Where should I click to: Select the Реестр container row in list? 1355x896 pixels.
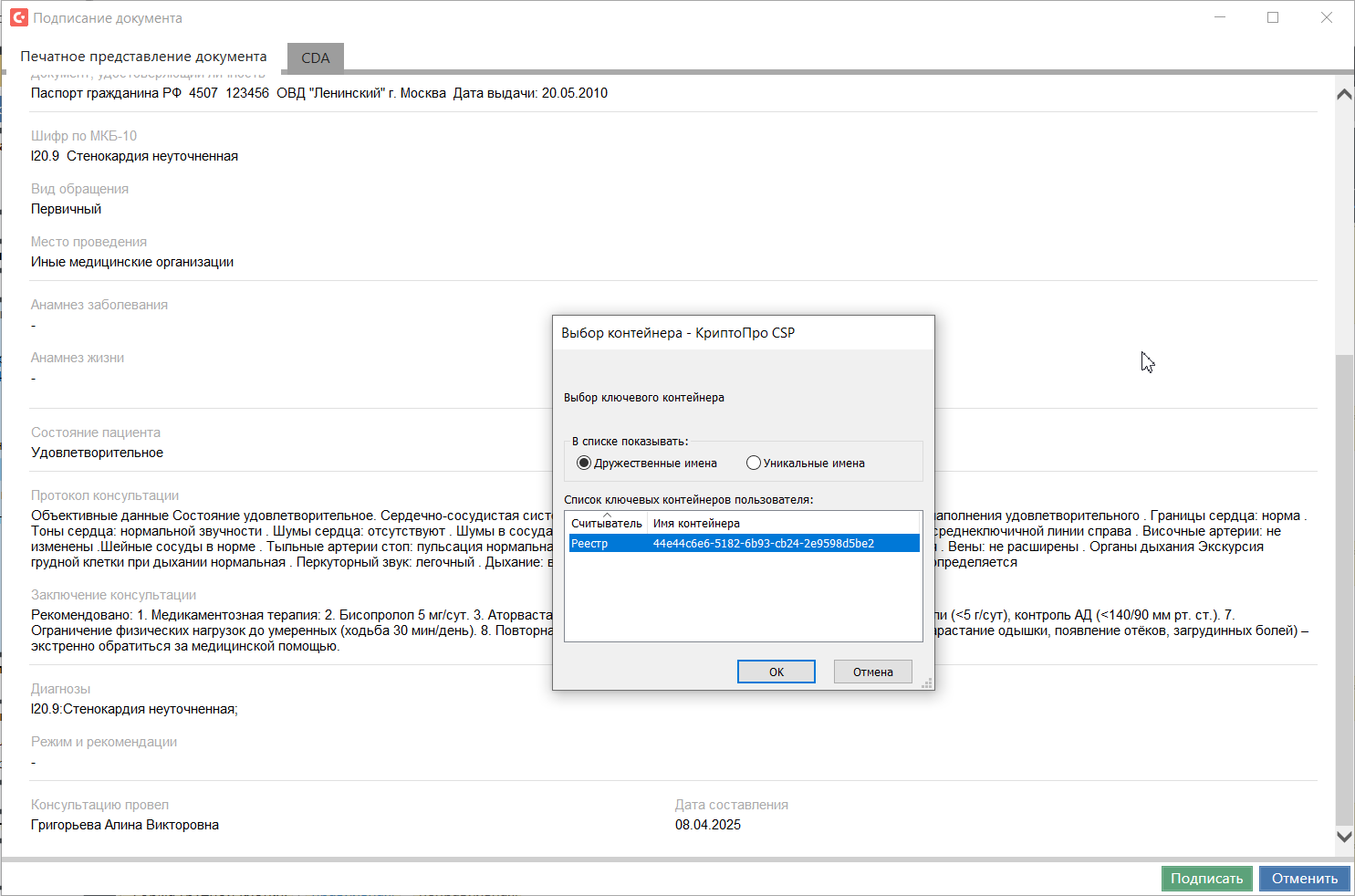(743, 544)
